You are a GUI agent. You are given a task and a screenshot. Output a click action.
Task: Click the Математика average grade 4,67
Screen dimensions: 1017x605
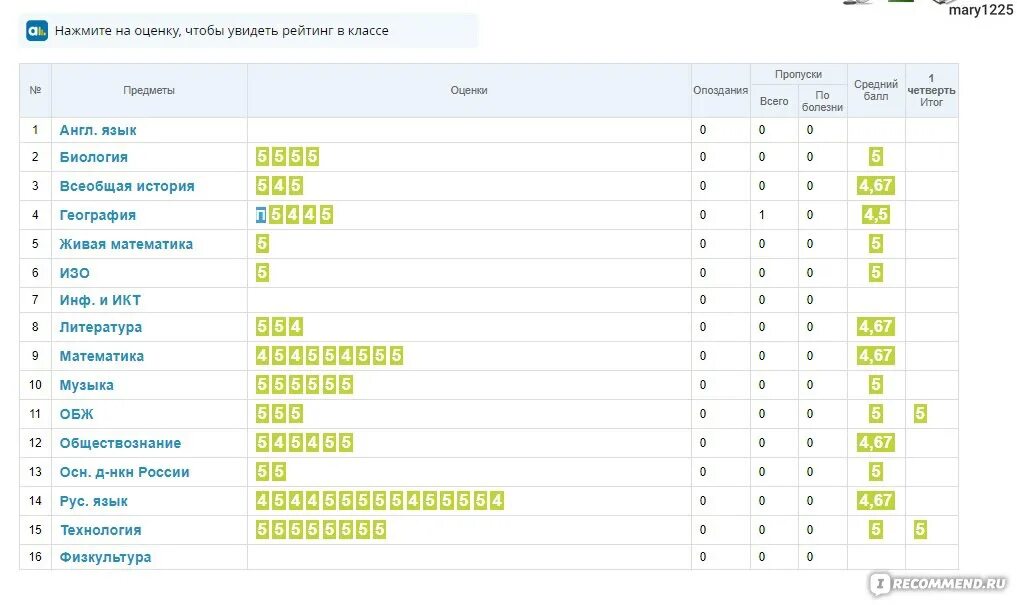(x=876, y=356)
